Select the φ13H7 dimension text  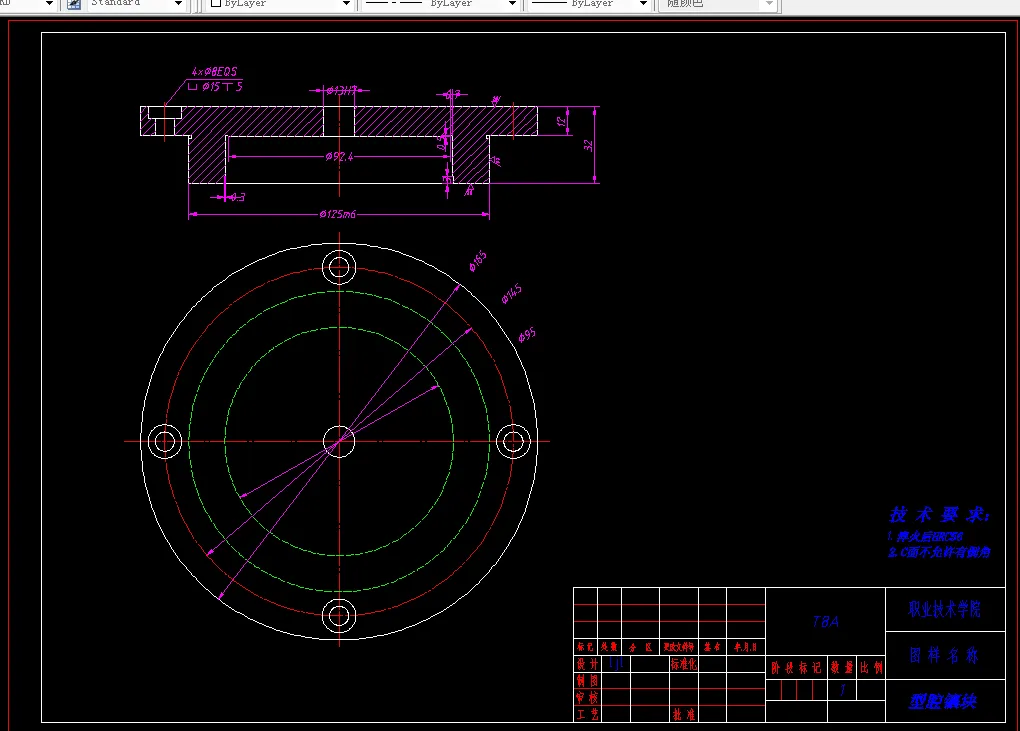coord(341,90)
